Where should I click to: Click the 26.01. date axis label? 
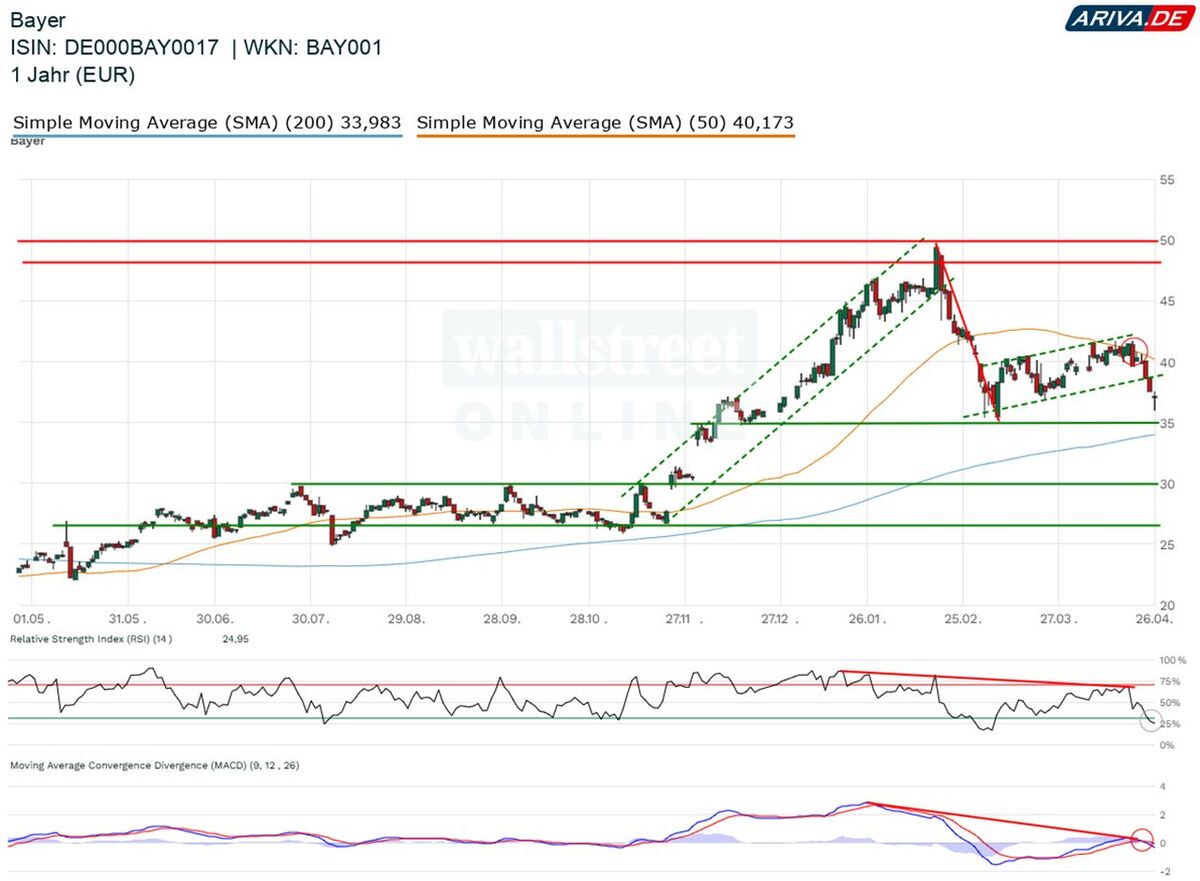(868, 620)
